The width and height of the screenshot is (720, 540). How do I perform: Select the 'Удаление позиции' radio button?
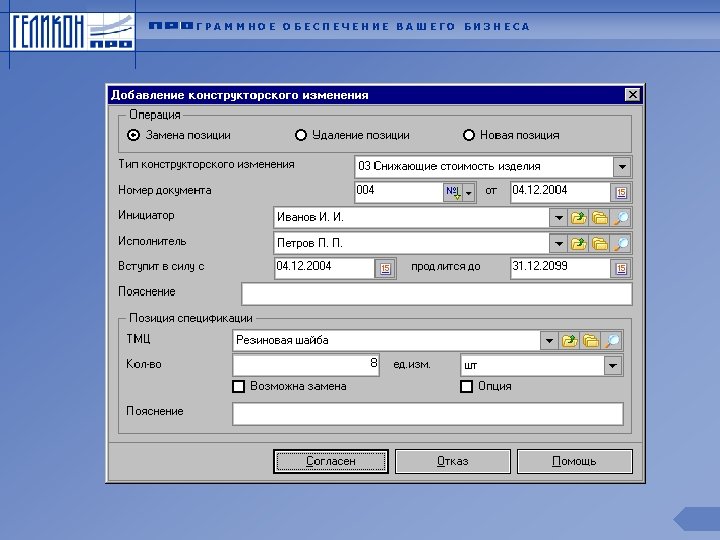click(x=301, y=135)
